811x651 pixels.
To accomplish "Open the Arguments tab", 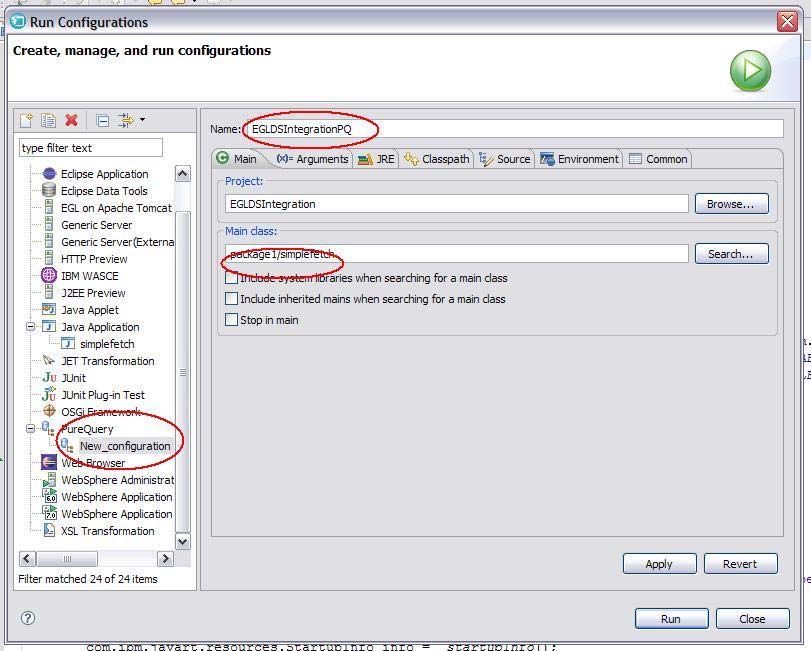I will 312,159.
